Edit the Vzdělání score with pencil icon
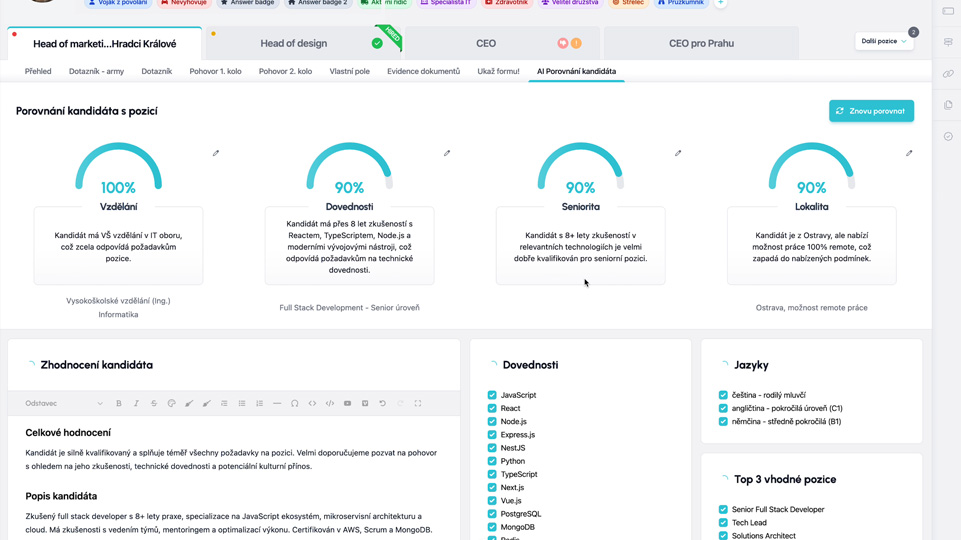This screenshot has height=540, width=961. point(216,153)
